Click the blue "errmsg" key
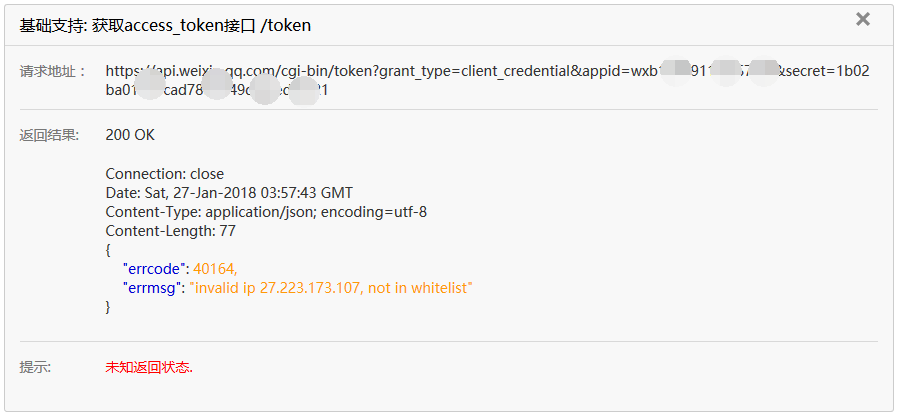Image resolution: width=899 pixels, height=417 pixels. point(151,288)
